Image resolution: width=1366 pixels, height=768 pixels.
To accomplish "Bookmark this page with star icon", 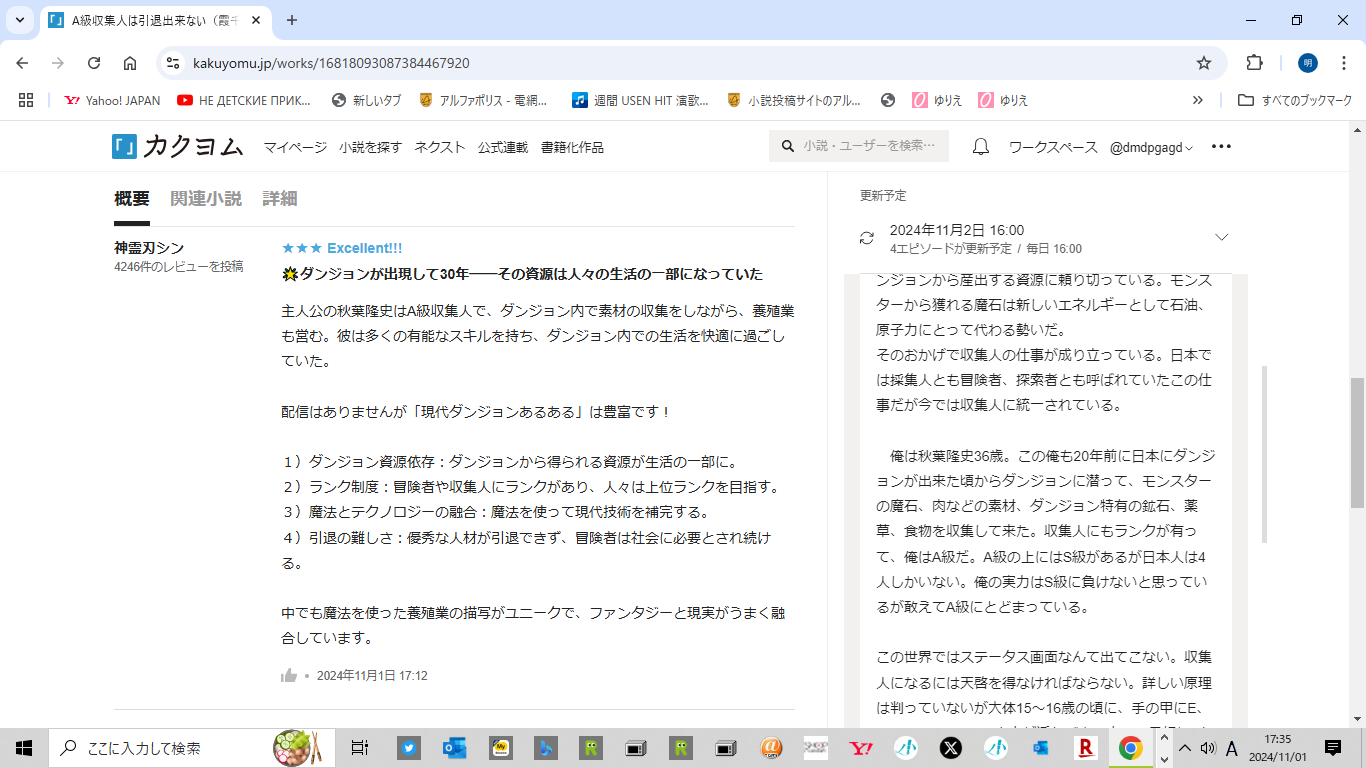I will [x=1204, y=63].
